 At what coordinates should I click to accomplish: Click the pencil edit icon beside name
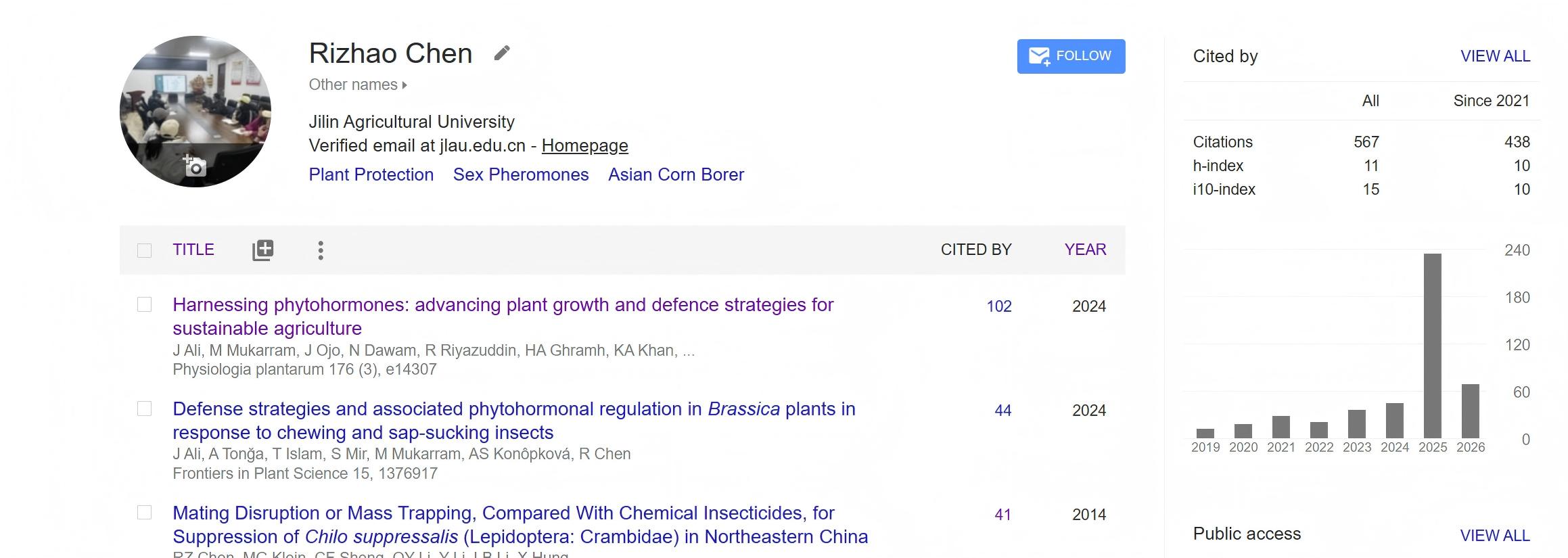(501, 53)
